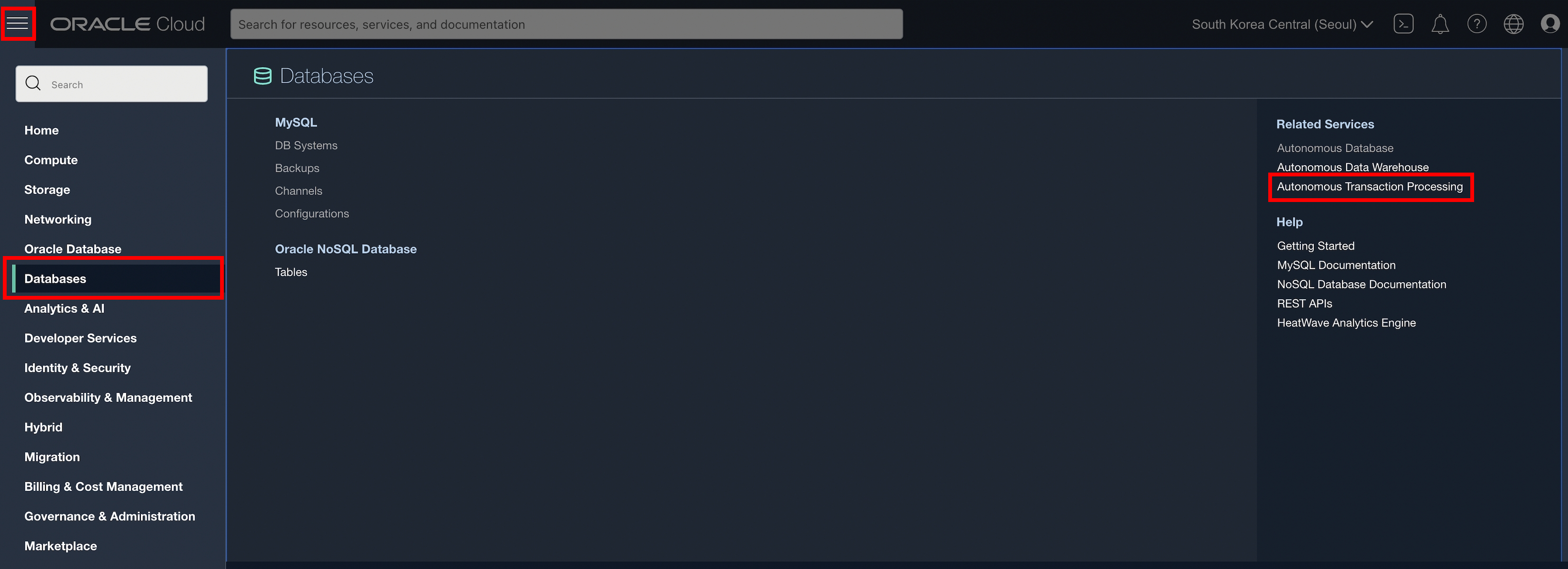The height and width of the screenshot is (569, 1568).
Task: Click the magnifier icon in sidebar search
Action: [x=34, y=84]
